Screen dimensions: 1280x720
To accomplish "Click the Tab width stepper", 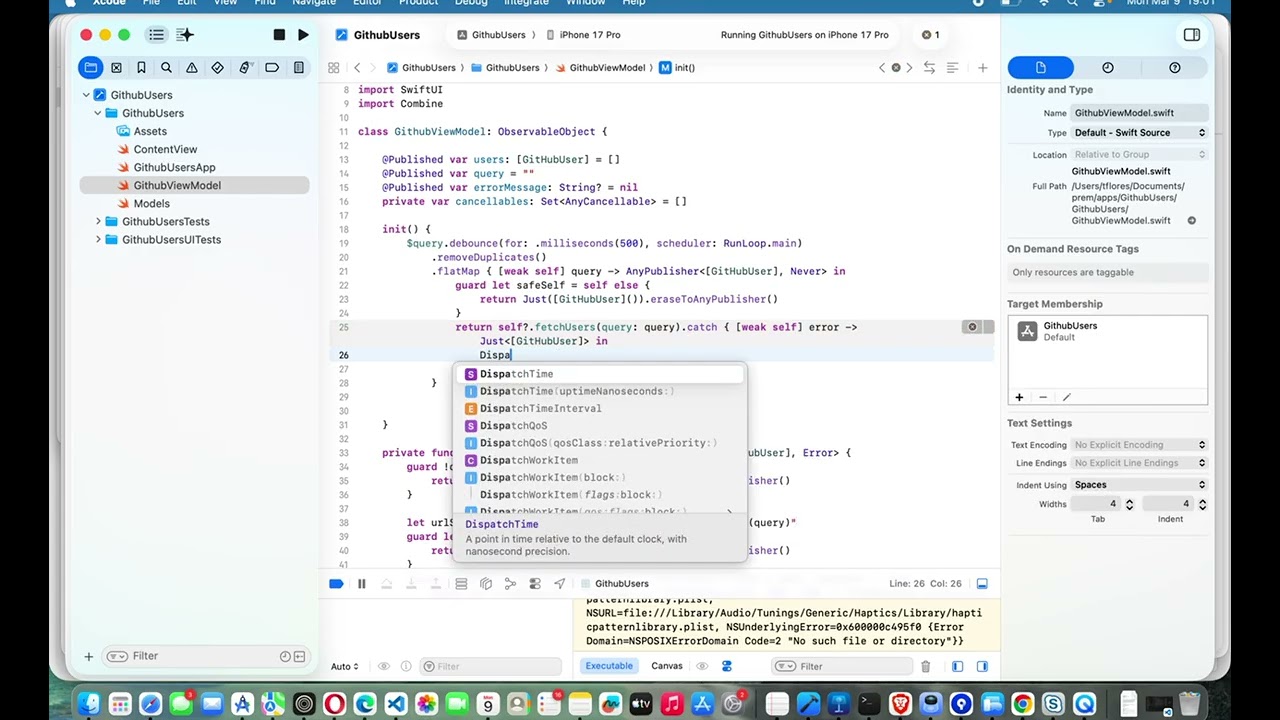I will [1130, 504].
